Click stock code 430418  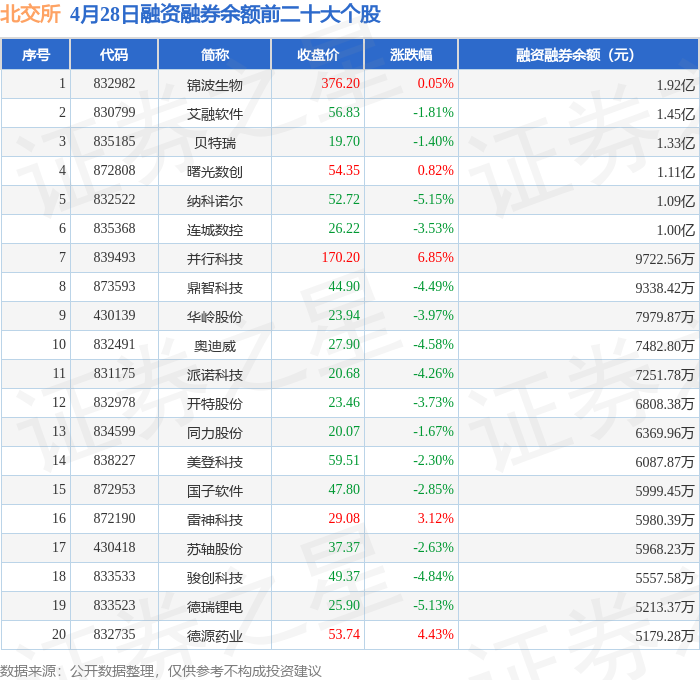click(x=114, y=548)
